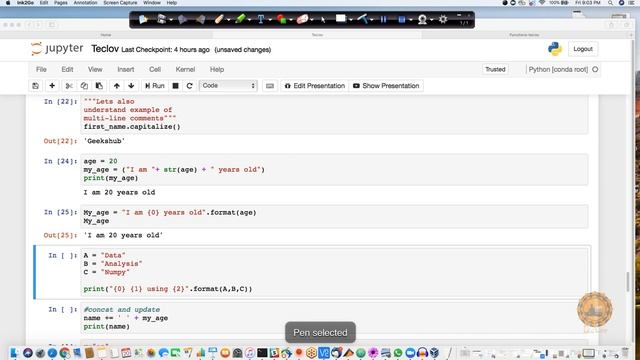Cut selected cells with the scissors icon

[69, 86]
